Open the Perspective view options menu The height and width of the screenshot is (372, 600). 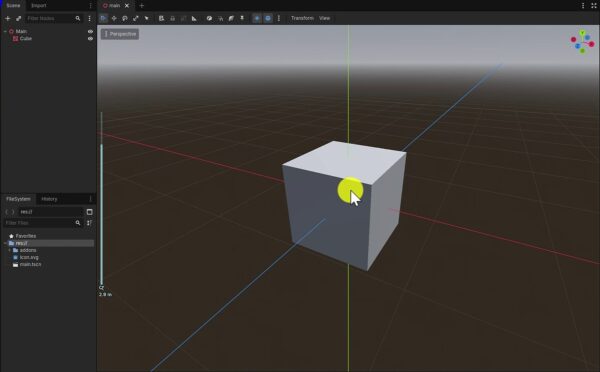coord(120,34)
